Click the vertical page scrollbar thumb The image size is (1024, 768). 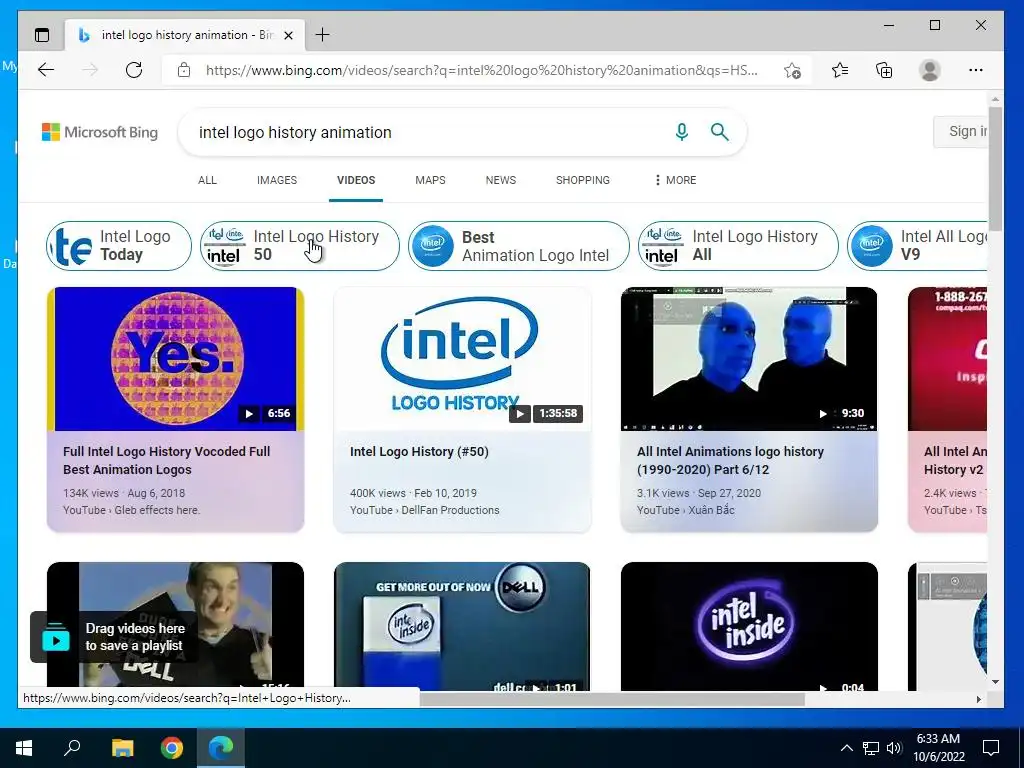click(995, 168)
